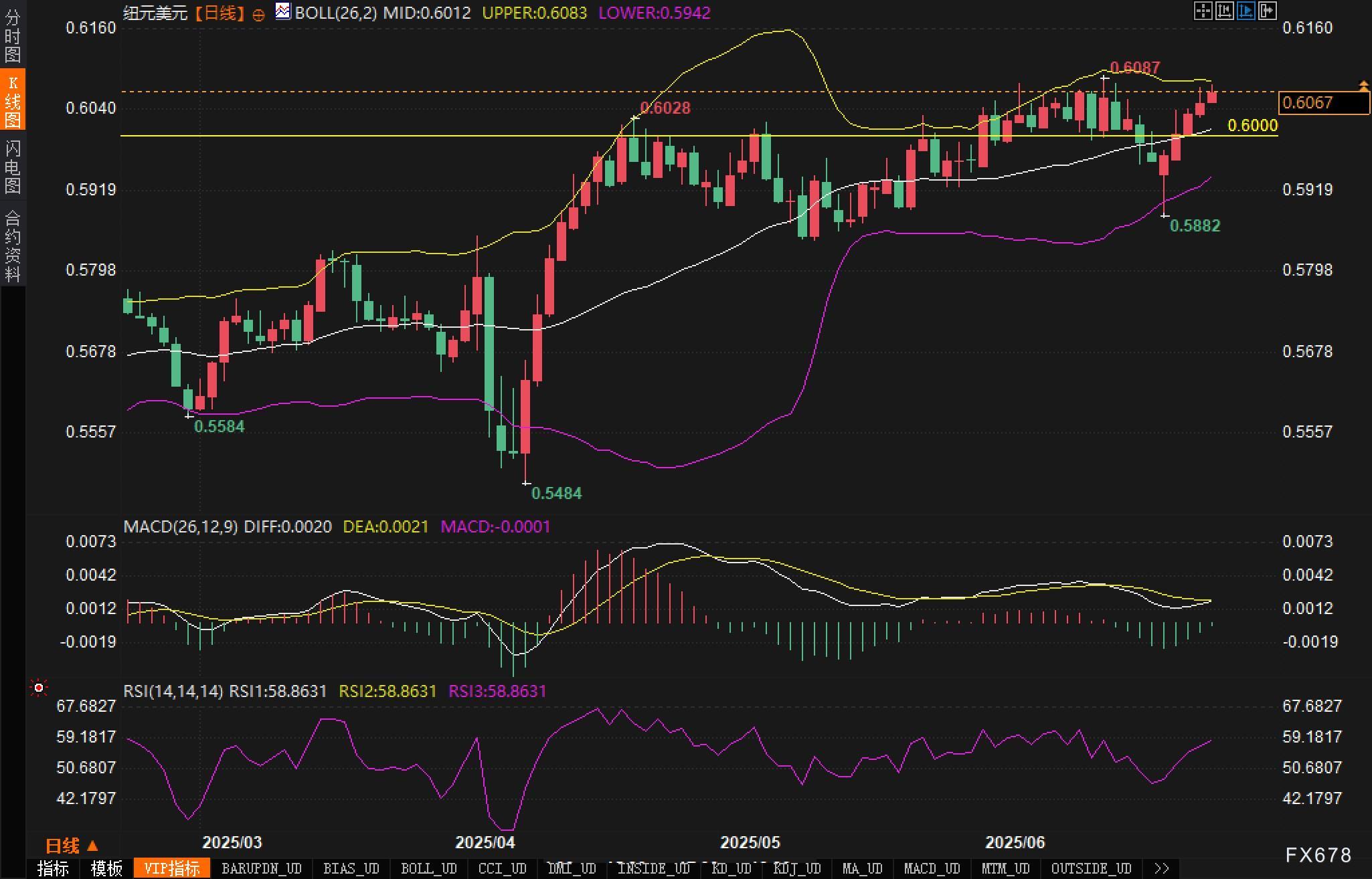
Task: Click the 指标 button at bottom left
Action: pos(53,868)
